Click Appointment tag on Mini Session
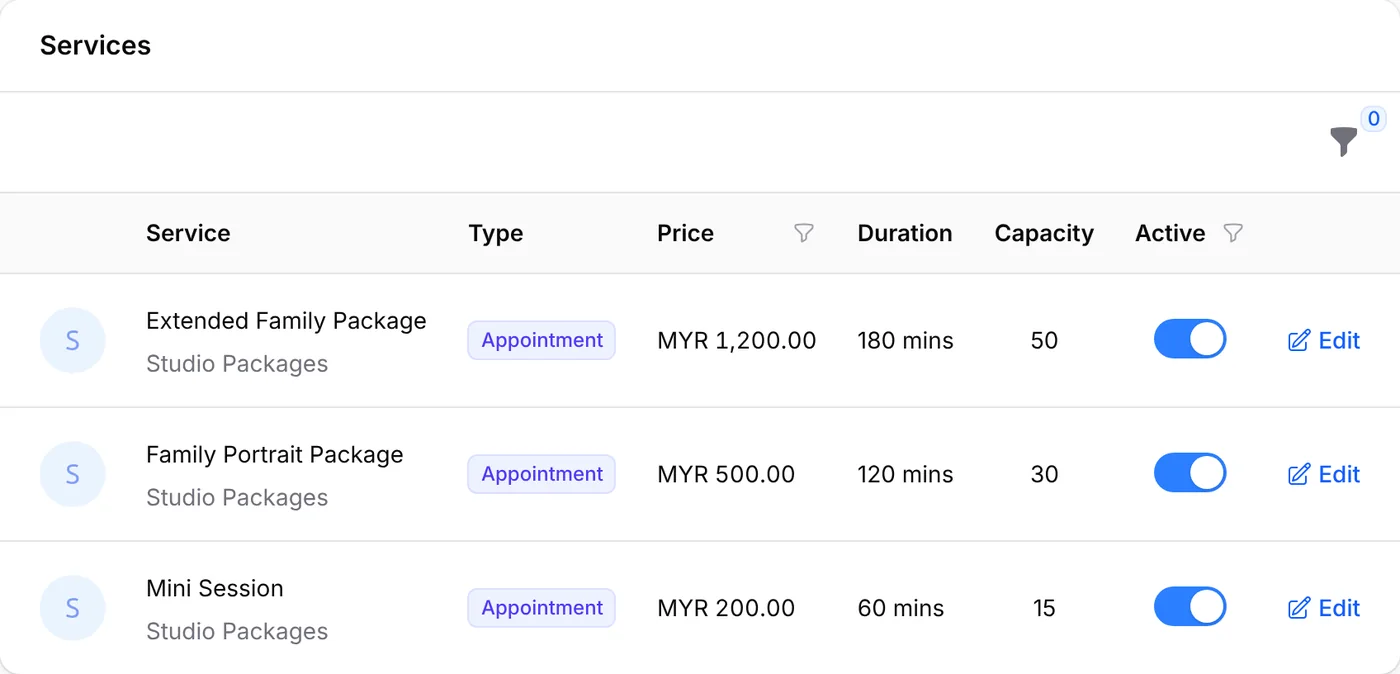Screen dimensions: 1400x674 (x=541, y=608)
